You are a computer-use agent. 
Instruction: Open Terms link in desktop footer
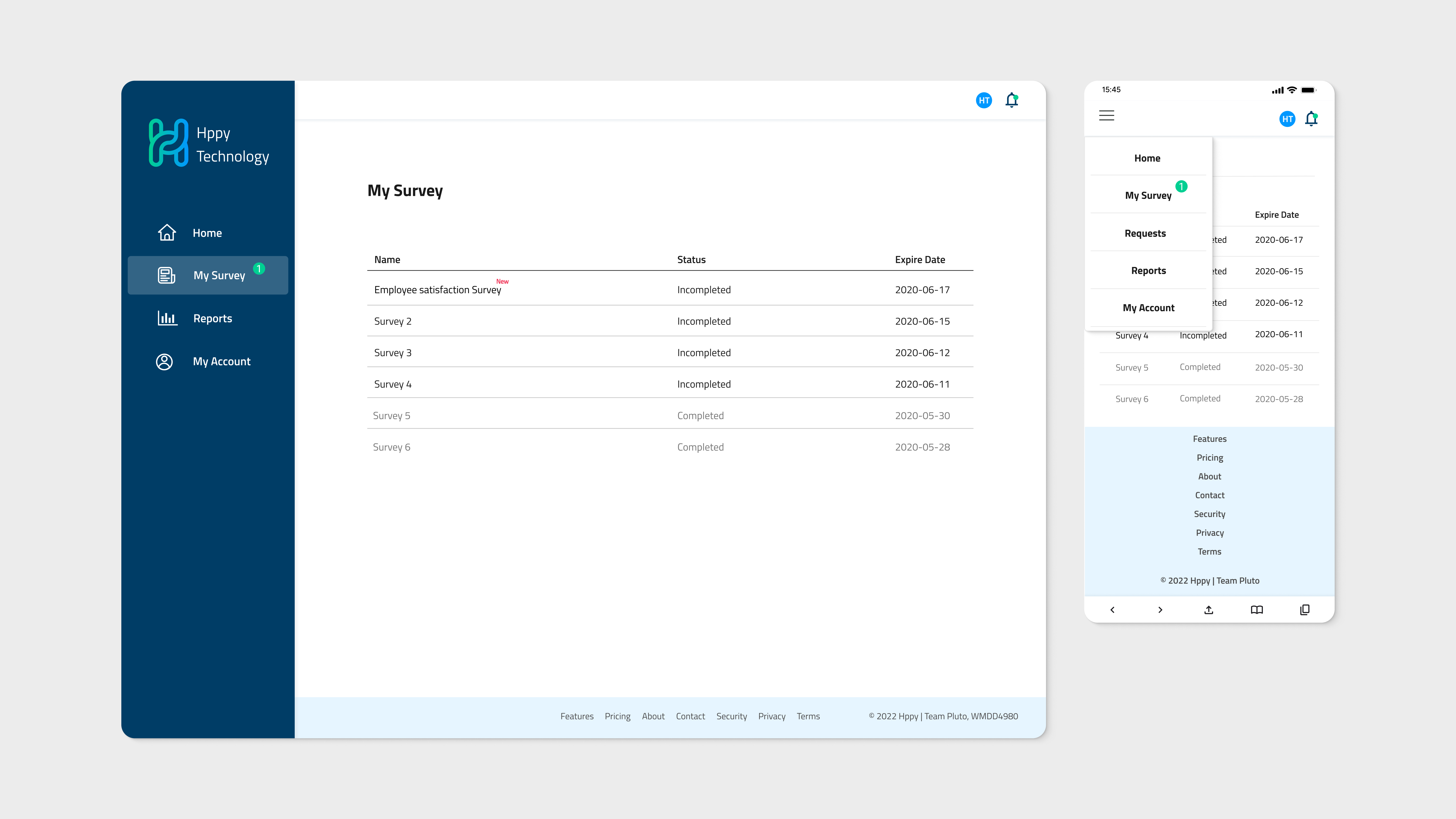click(x=808, y=717)
